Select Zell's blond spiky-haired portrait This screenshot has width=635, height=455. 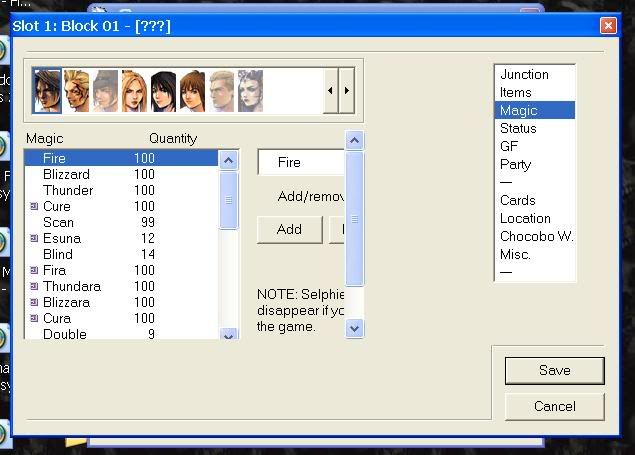(77, 91)
